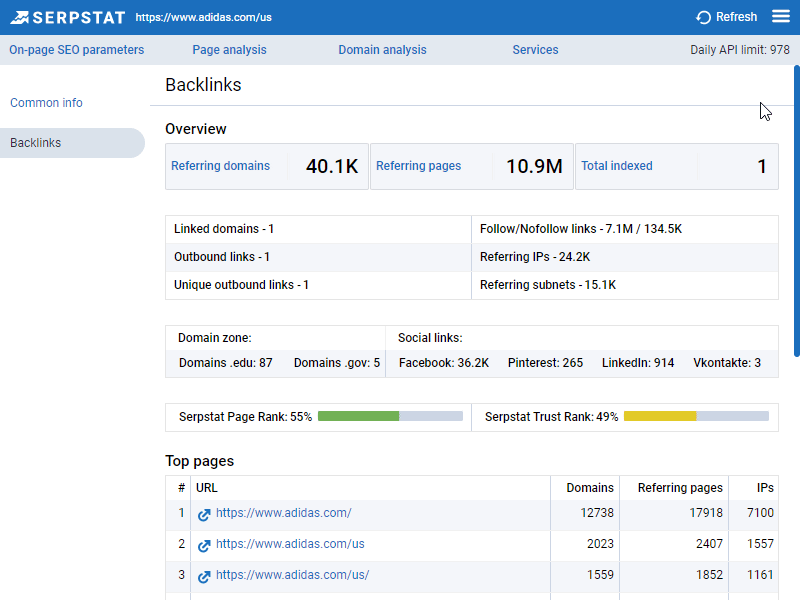This screenshot has height=600, width=800.
Task: Click Referring pages value 2407
Action: click(x=710, y=544)
